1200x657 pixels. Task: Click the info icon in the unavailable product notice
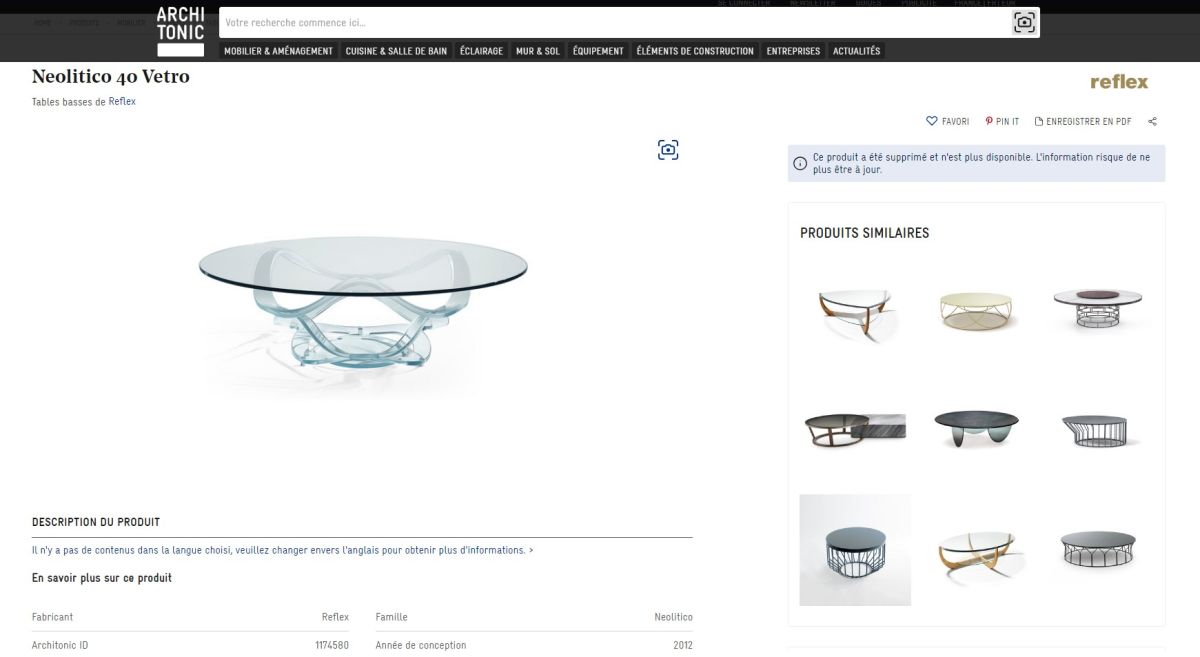coord(801,164)
